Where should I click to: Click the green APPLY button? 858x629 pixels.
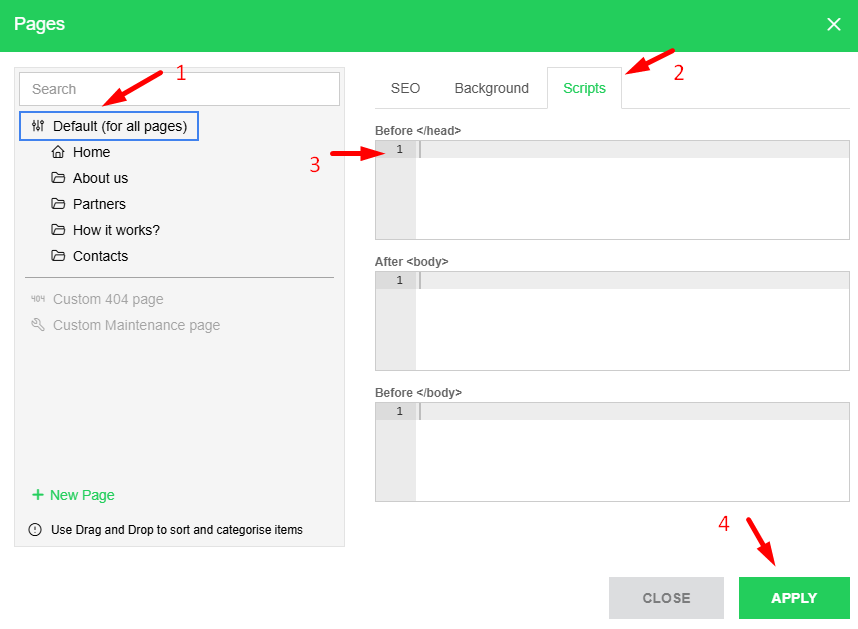[x=794, y=598]
